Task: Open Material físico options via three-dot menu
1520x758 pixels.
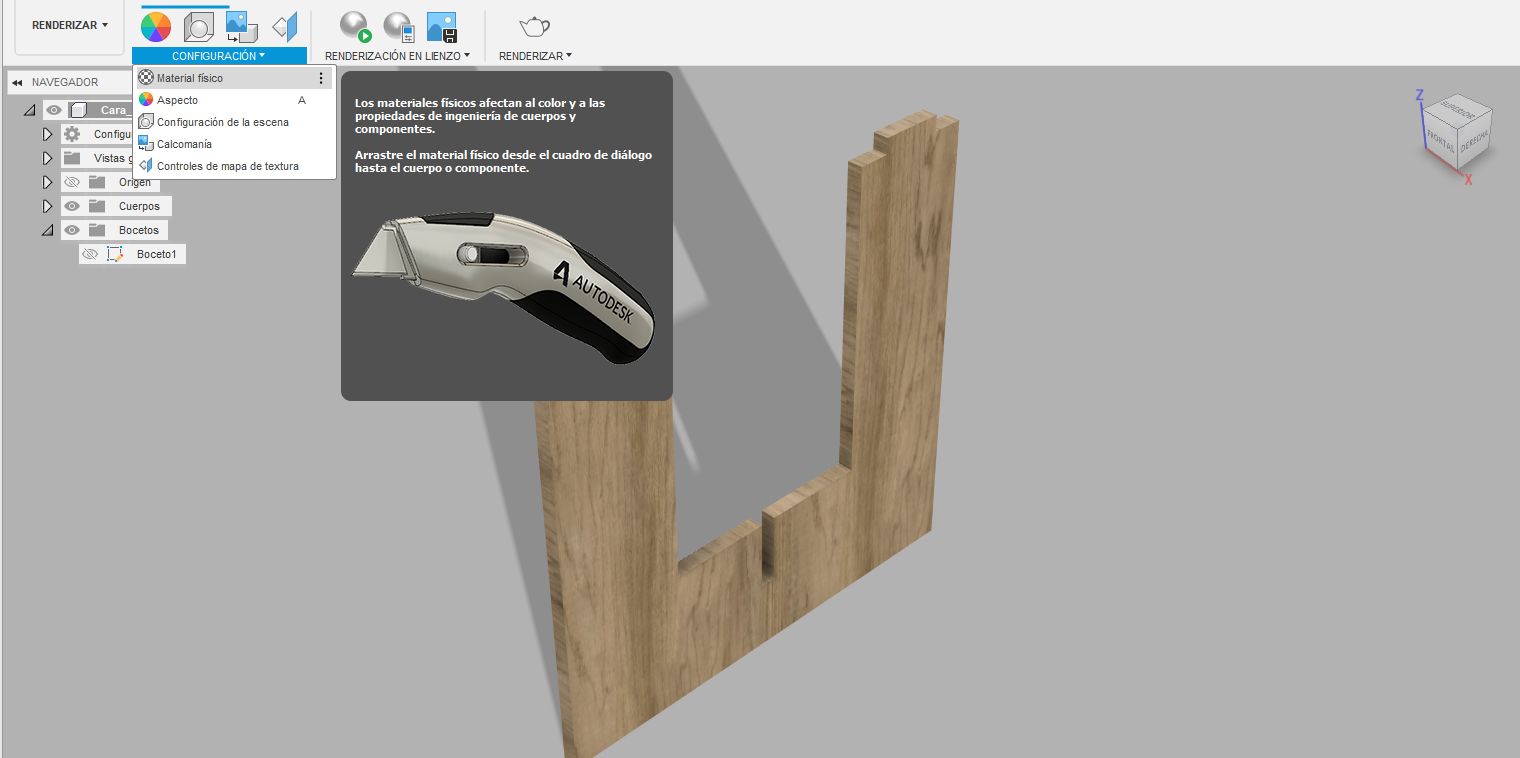Action: 320,77
